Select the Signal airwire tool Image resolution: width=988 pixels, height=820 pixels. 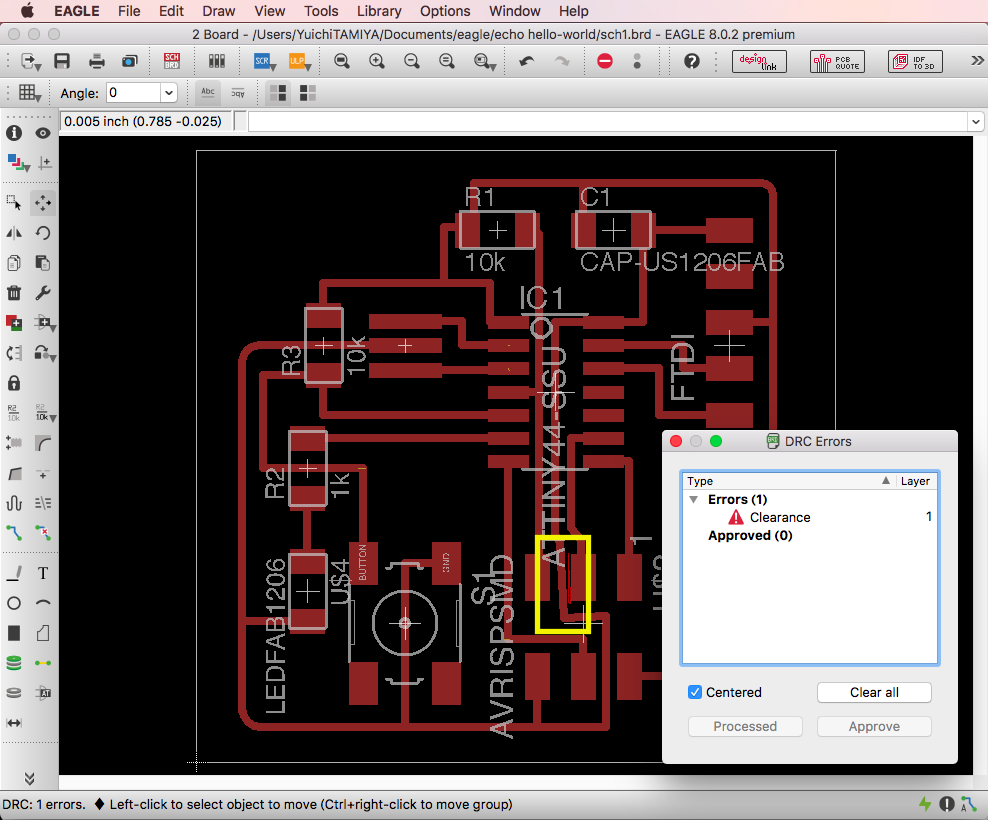[43, 663]
